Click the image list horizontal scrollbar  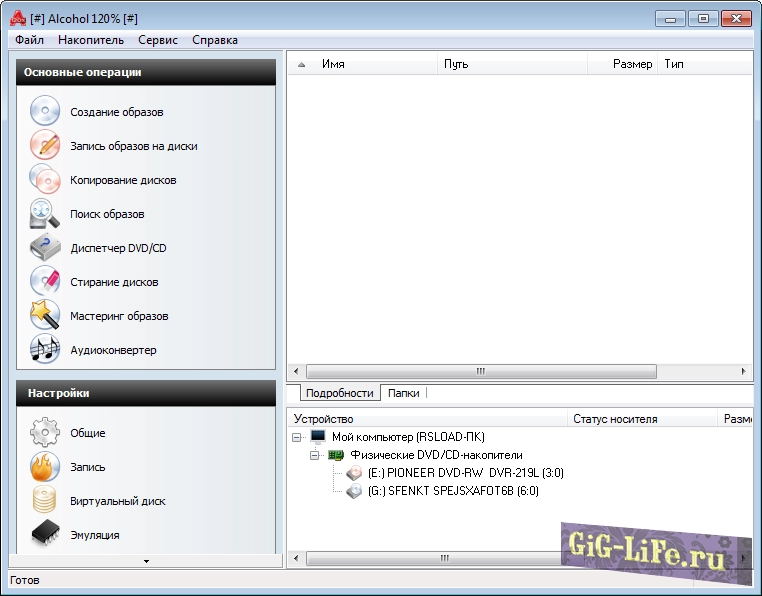(x=480, y=371)
